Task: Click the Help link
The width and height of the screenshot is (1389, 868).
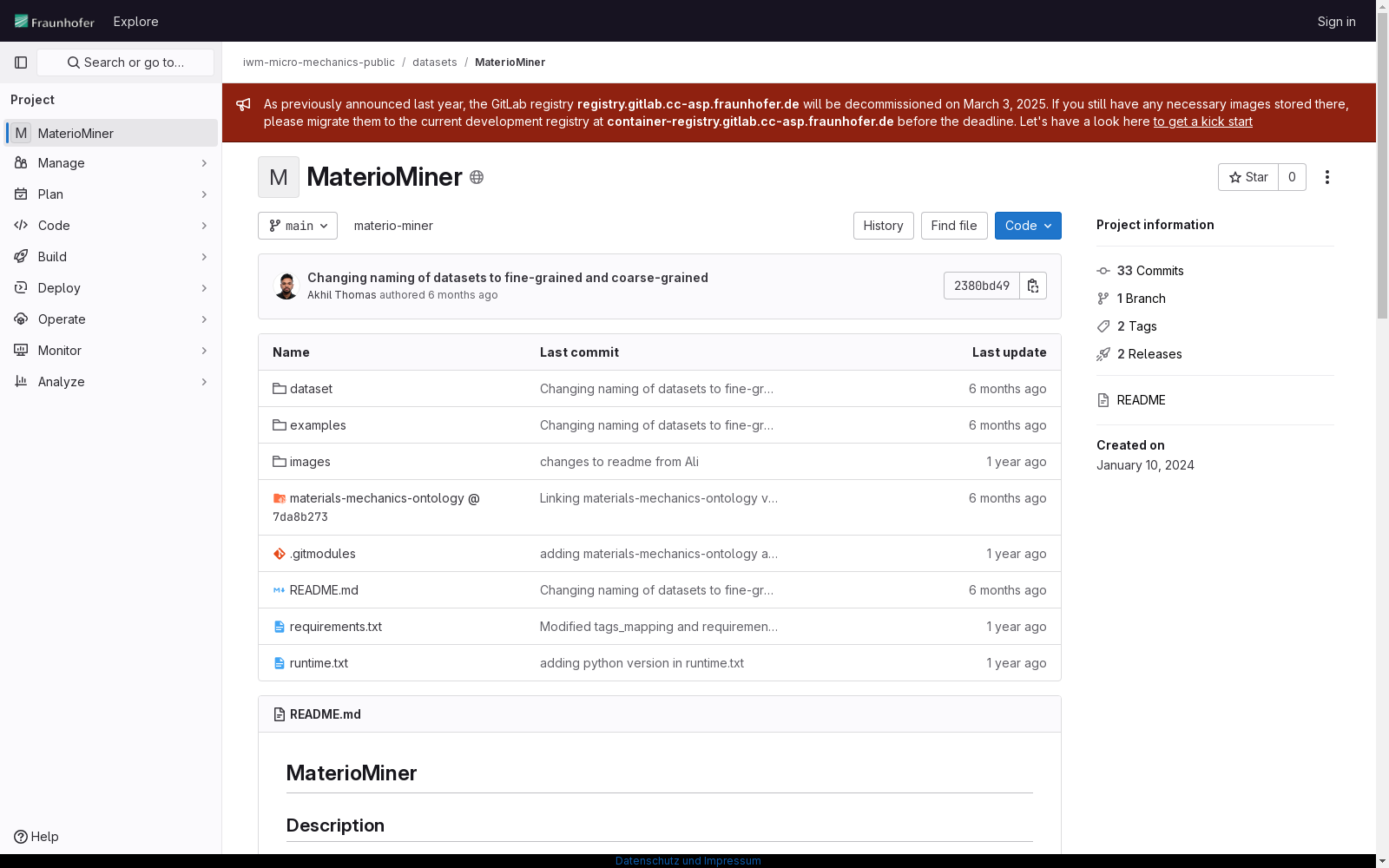Action: click(36, 837)
